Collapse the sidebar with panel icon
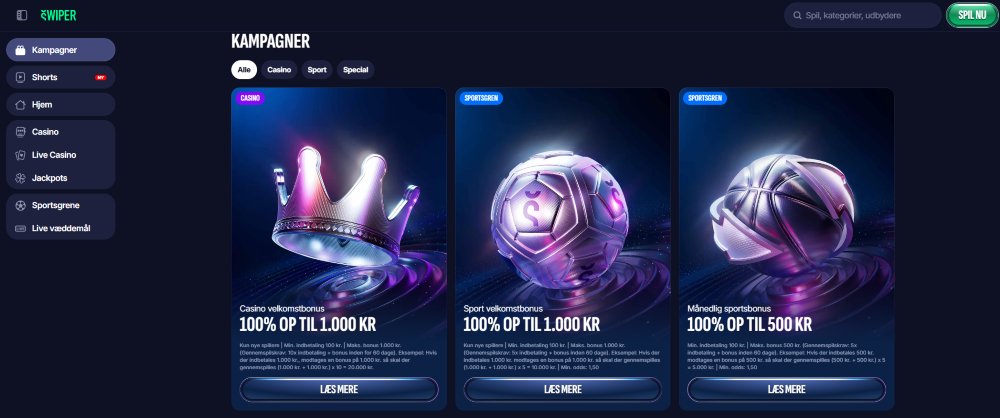The image size is (1000, 418). point(22,15)
